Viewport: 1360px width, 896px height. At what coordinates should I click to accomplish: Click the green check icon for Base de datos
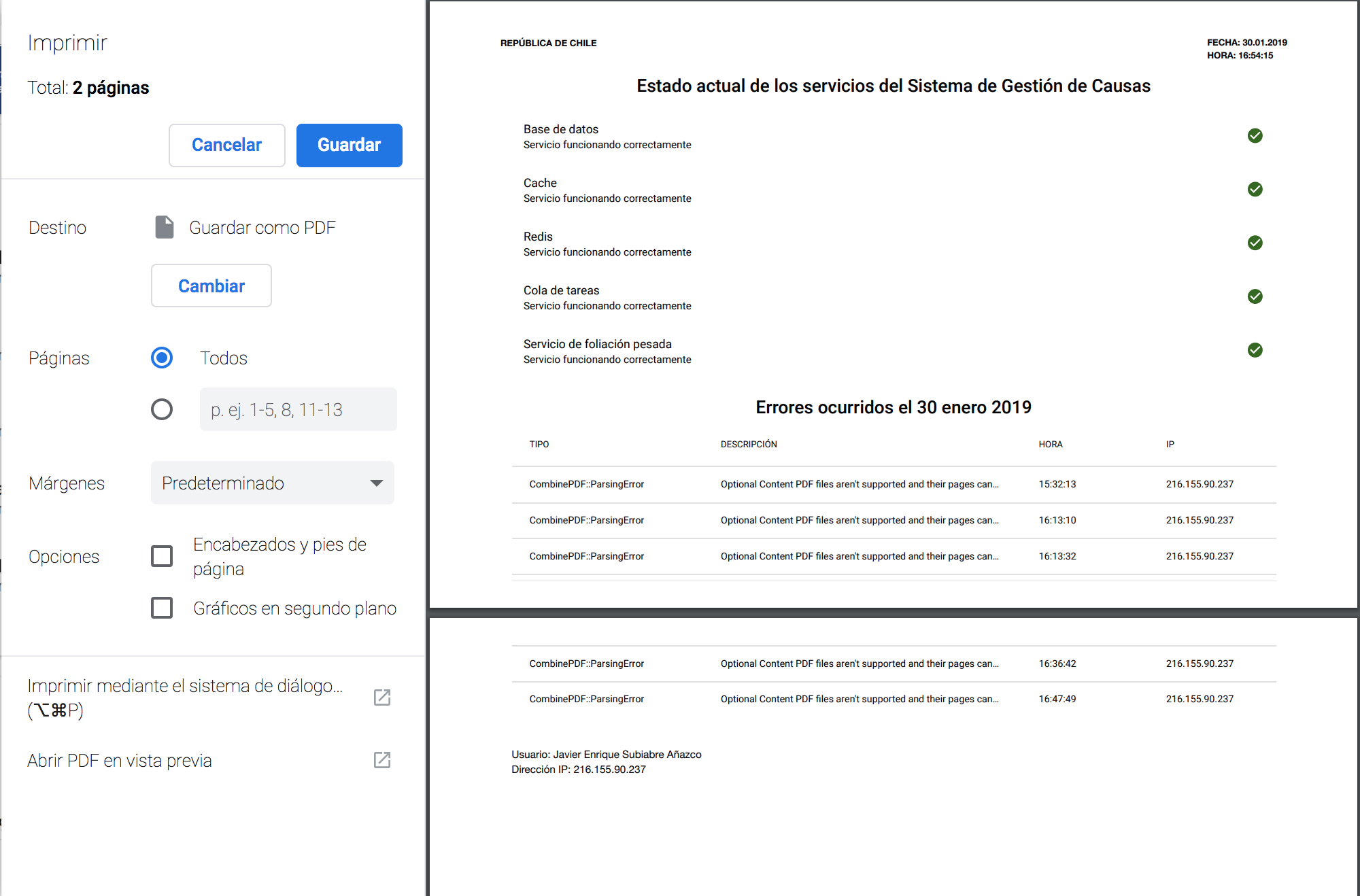tap(1255, 135)
